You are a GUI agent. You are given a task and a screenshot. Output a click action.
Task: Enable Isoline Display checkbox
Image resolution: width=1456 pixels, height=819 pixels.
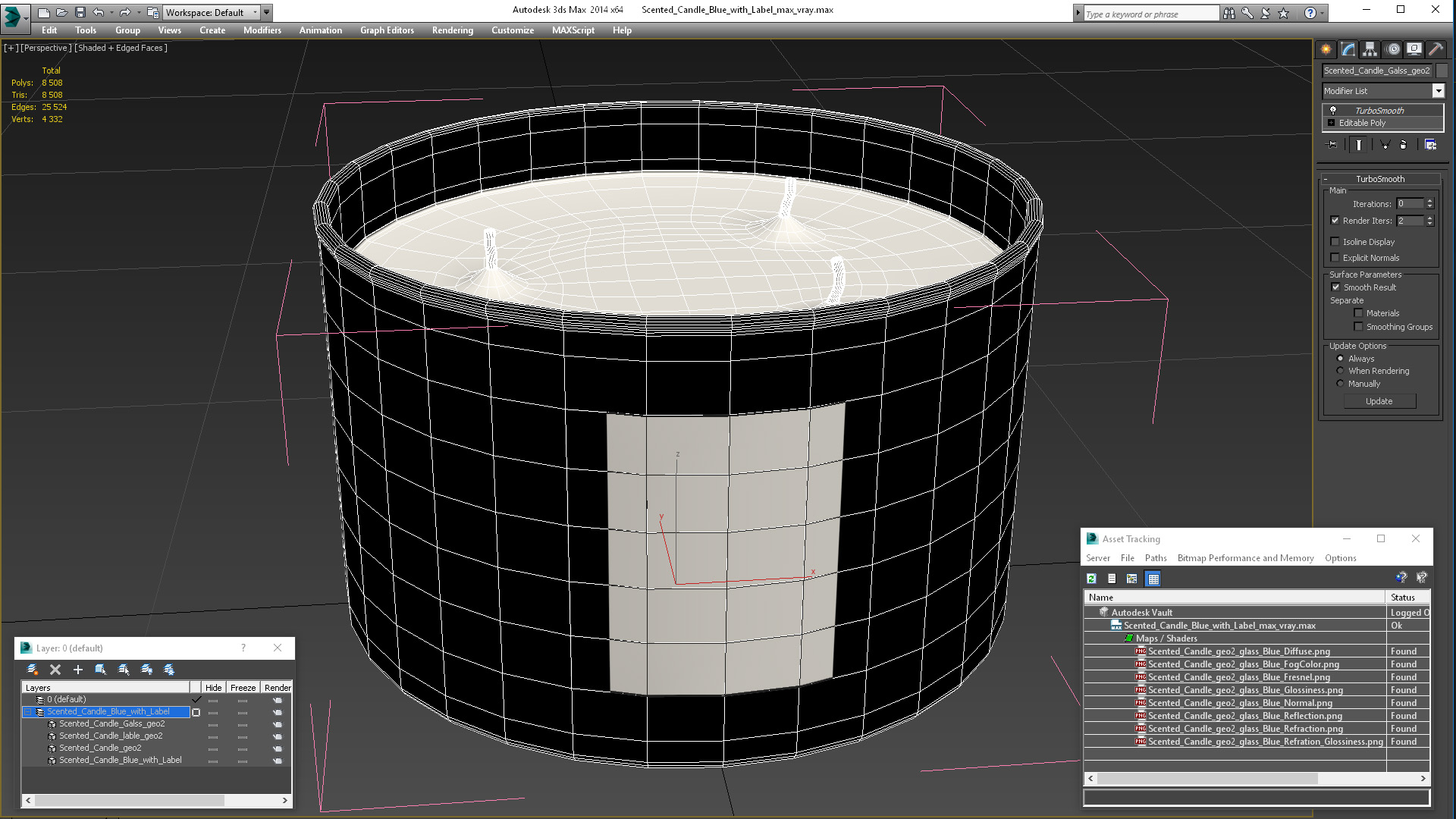click(1335, 242)
